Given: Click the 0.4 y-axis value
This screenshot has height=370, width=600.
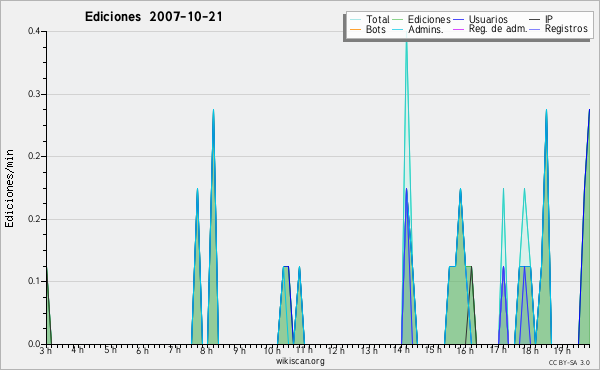Looking at the screenshot, I should (34, 31).
